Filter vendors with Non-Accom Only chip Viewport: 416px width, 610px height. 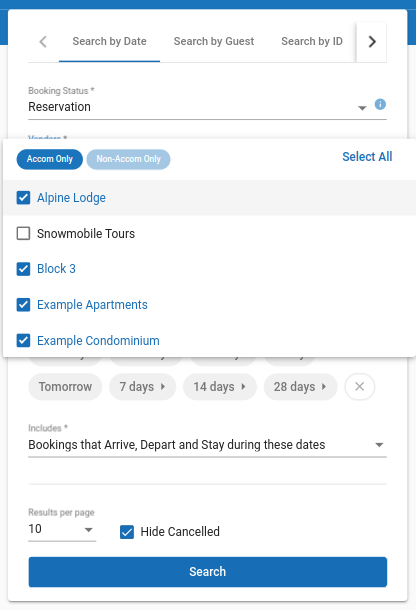[128, 159]
